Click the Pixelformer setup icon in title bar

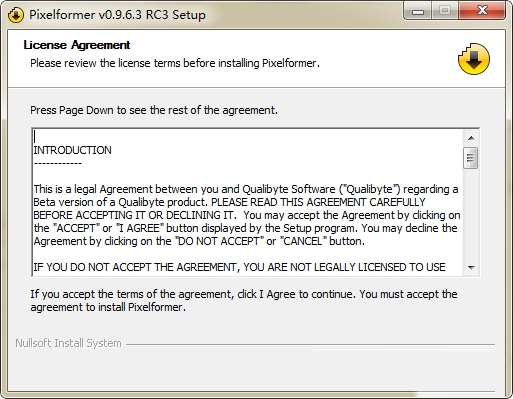click(15, 15)
